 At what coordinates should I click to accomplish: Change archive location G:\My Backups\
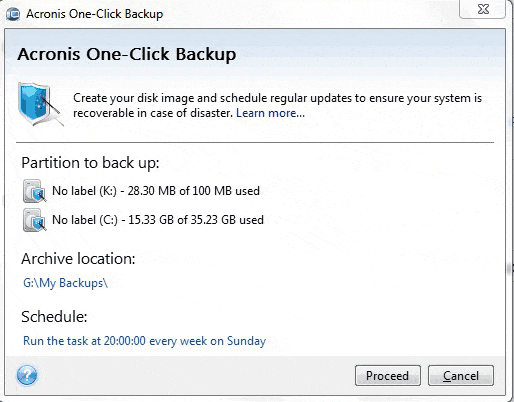(65, 283)
